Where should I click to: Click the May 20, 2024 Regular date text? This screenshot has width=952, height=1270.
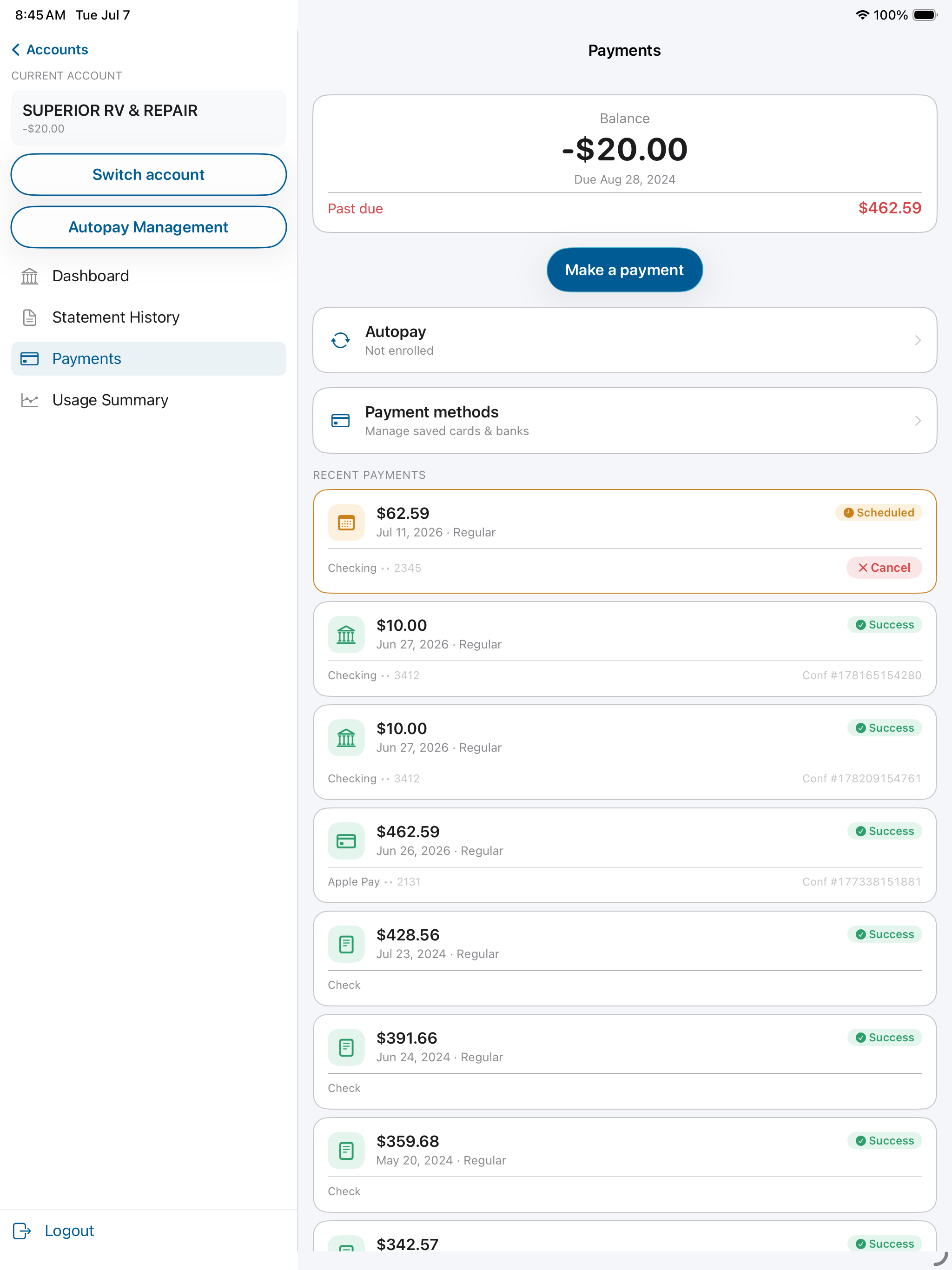click(441, 1160)
